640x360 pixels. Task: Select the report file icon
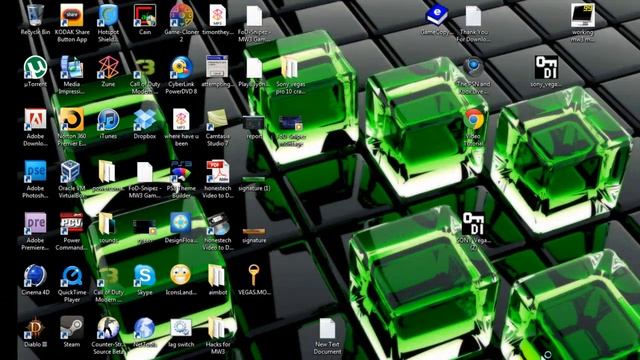tap(254, 122)
